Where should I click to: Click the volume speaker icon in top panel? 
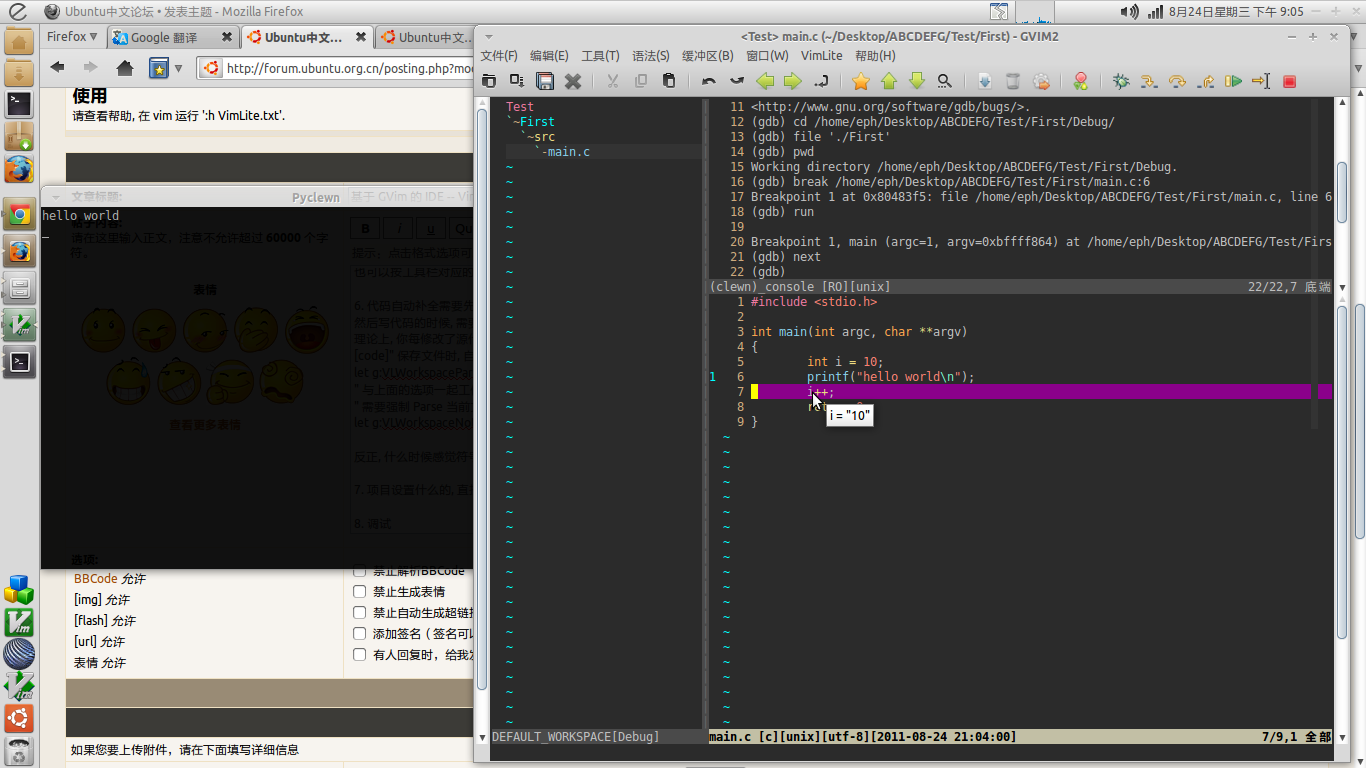point(1130,11)
